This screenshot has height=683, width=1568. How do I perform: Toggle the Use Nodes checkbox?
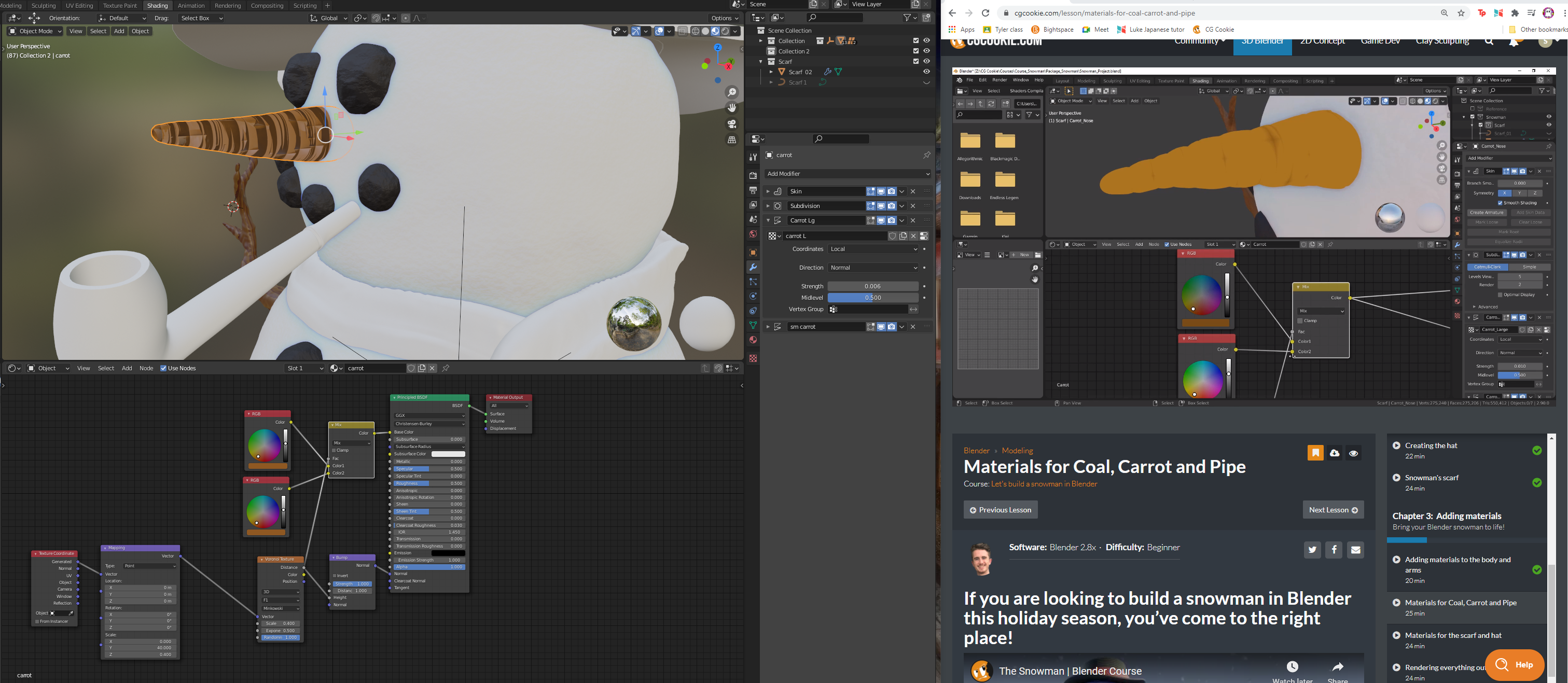coord(163,368)
